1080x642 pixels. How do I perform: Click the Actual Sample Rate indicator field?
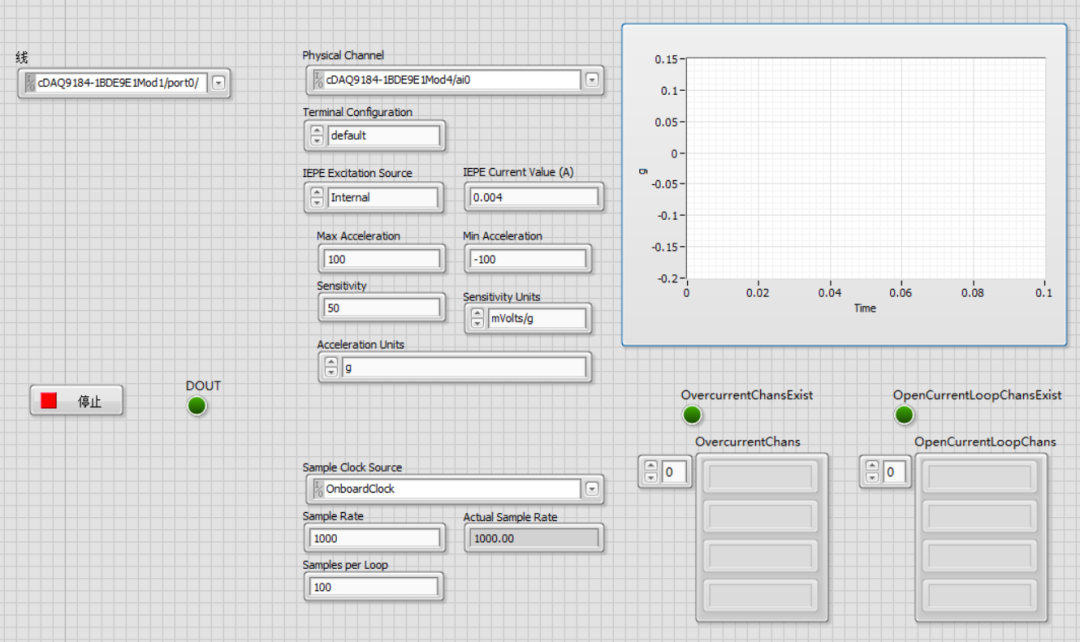[x=534, y=538]
